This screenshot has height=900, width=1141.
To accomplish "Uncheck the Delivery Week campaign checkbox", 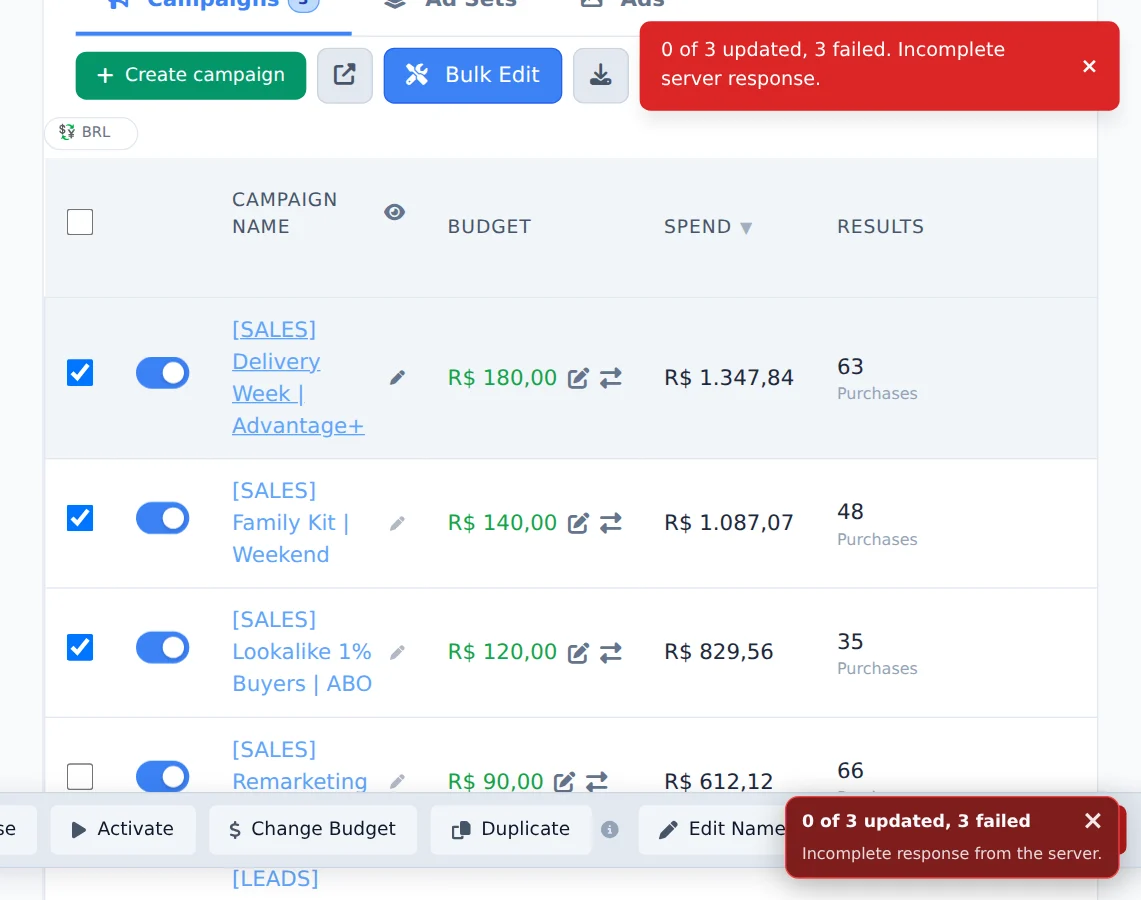I will (x=80, y=373).
